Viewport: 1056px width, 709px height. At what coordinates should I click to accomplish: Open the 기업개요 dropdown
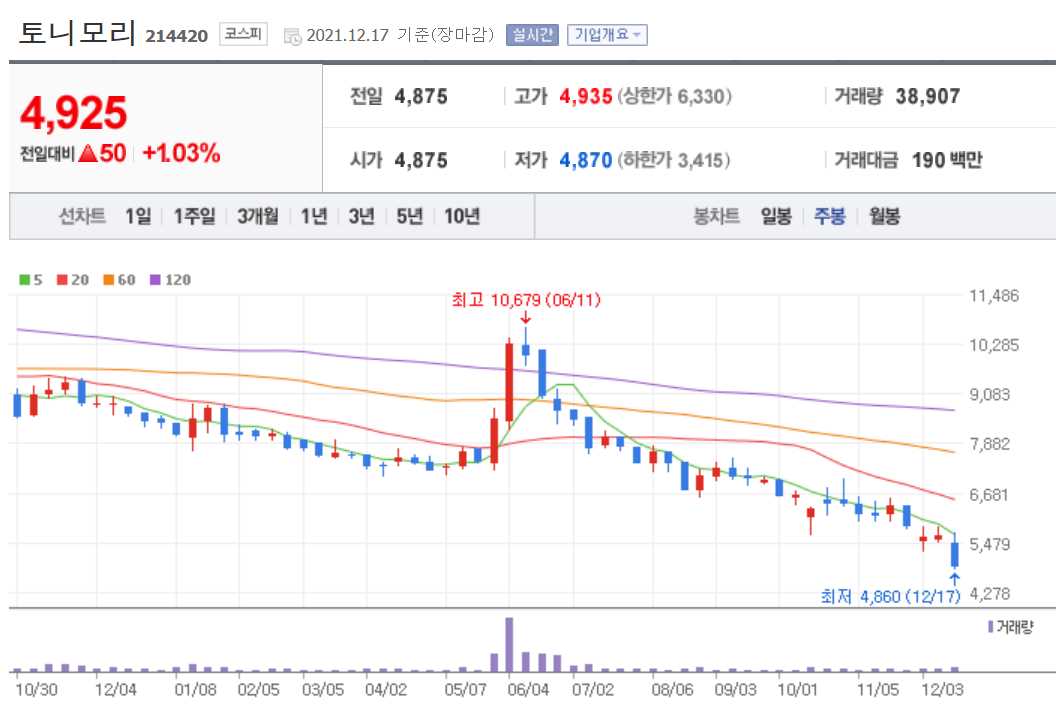click(x=605, y=33)
